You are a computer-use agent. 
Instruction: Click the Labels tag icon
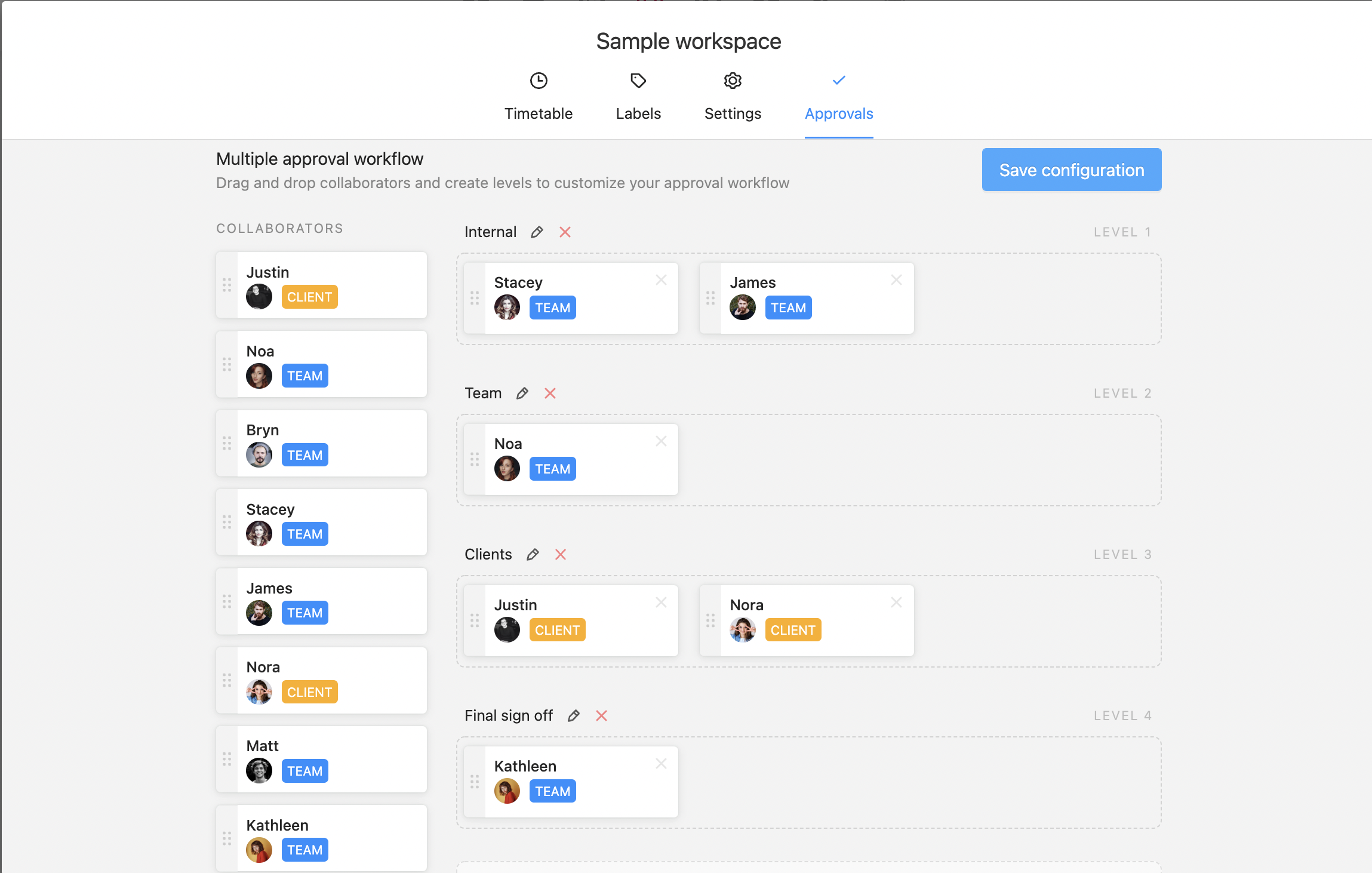click(638, 81)
